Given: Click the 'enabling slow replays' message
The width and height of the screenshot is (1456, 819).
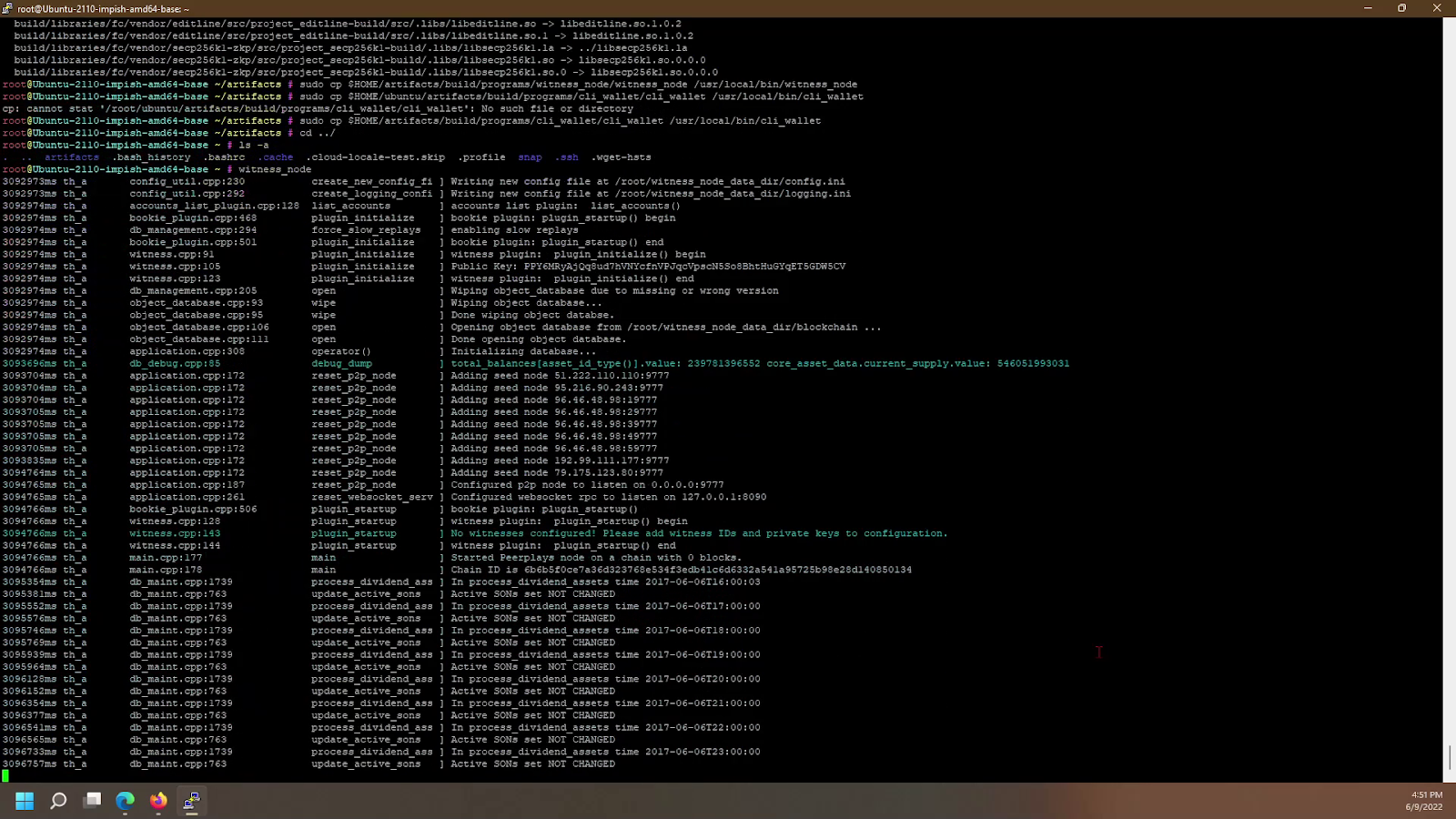Looking at the screenshot, I should coord(515,230).
